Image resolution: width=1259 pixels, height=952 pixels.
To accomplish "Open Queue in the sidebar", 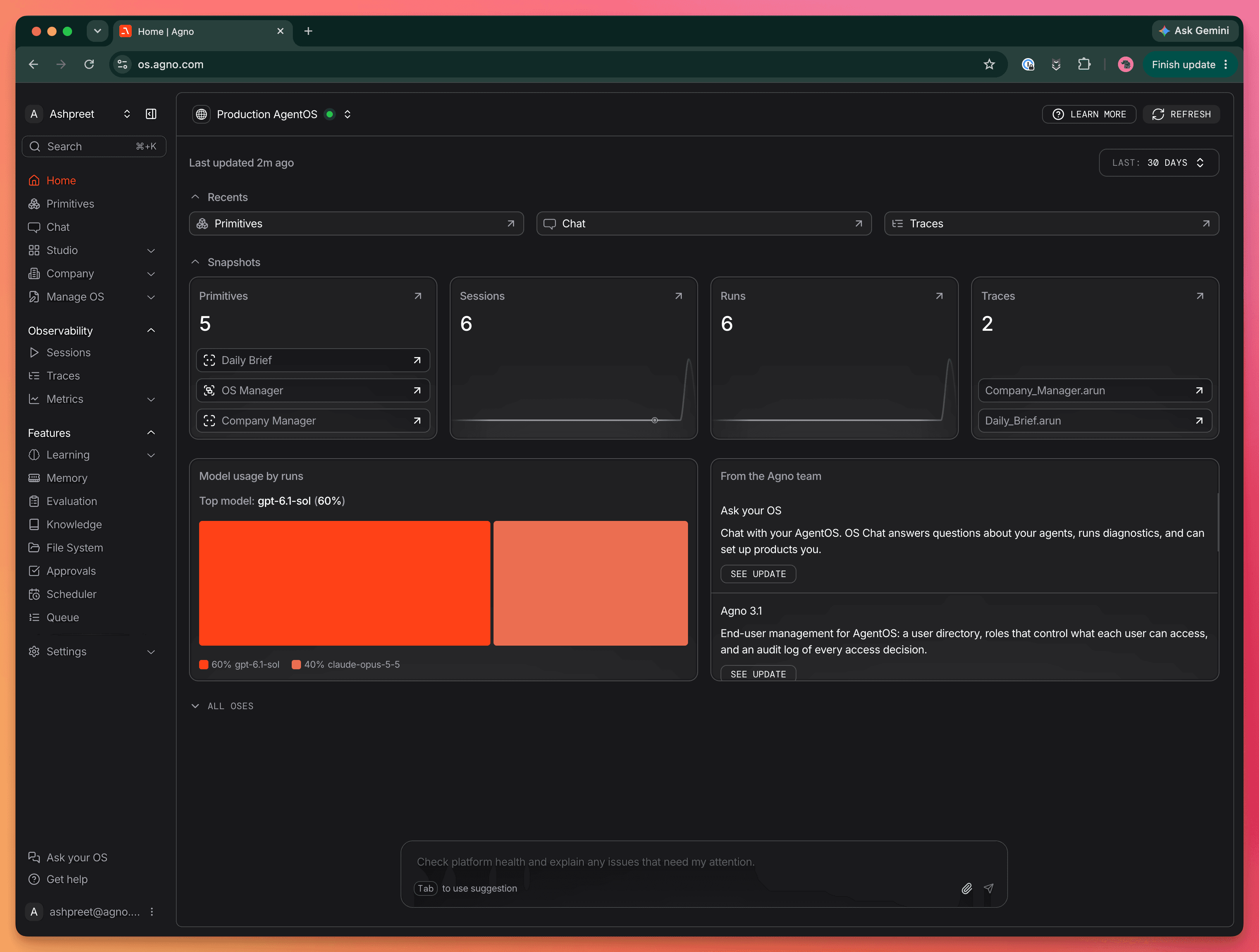I will (93, 618).
